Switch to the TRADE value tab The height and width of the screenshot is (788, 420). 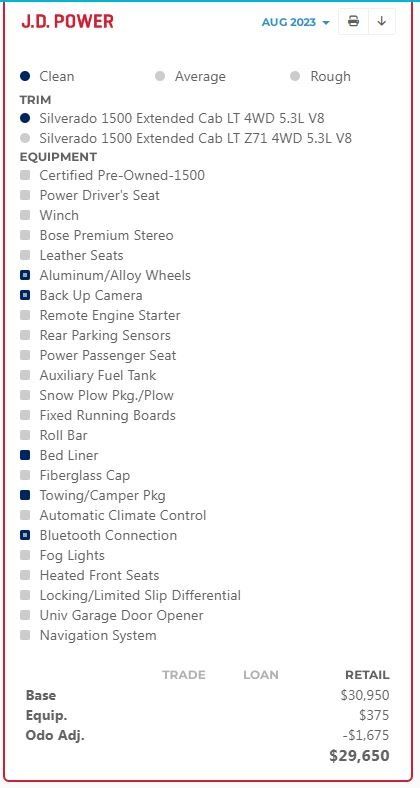pyautogui.click(x=183, y=675)
